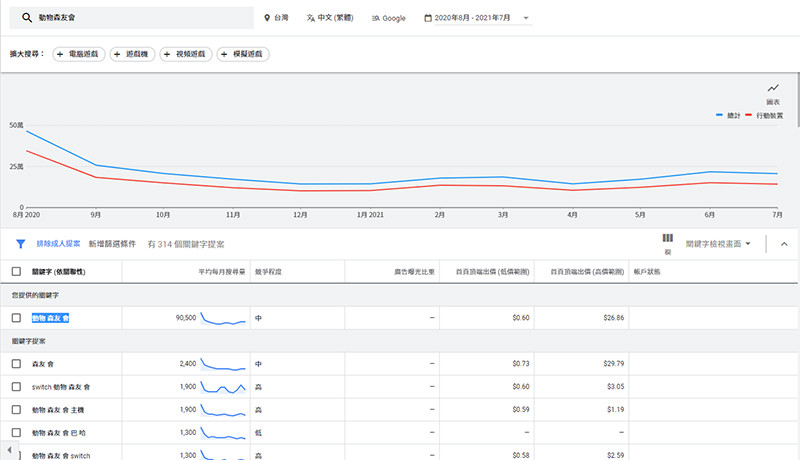Viewport: 800px width, 460px height.
Task: Click the 帳戶狀態 column header
Action: 647,272
